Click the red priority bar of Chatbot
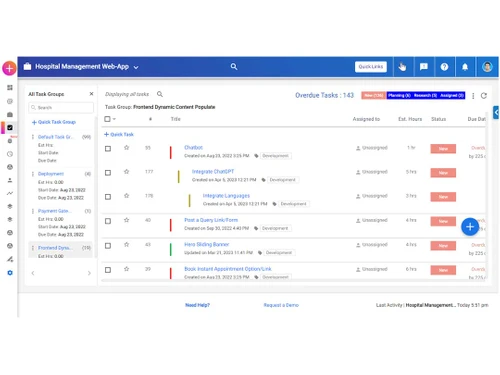The width and height of the screenshot is (500, 375). (171, 152)
